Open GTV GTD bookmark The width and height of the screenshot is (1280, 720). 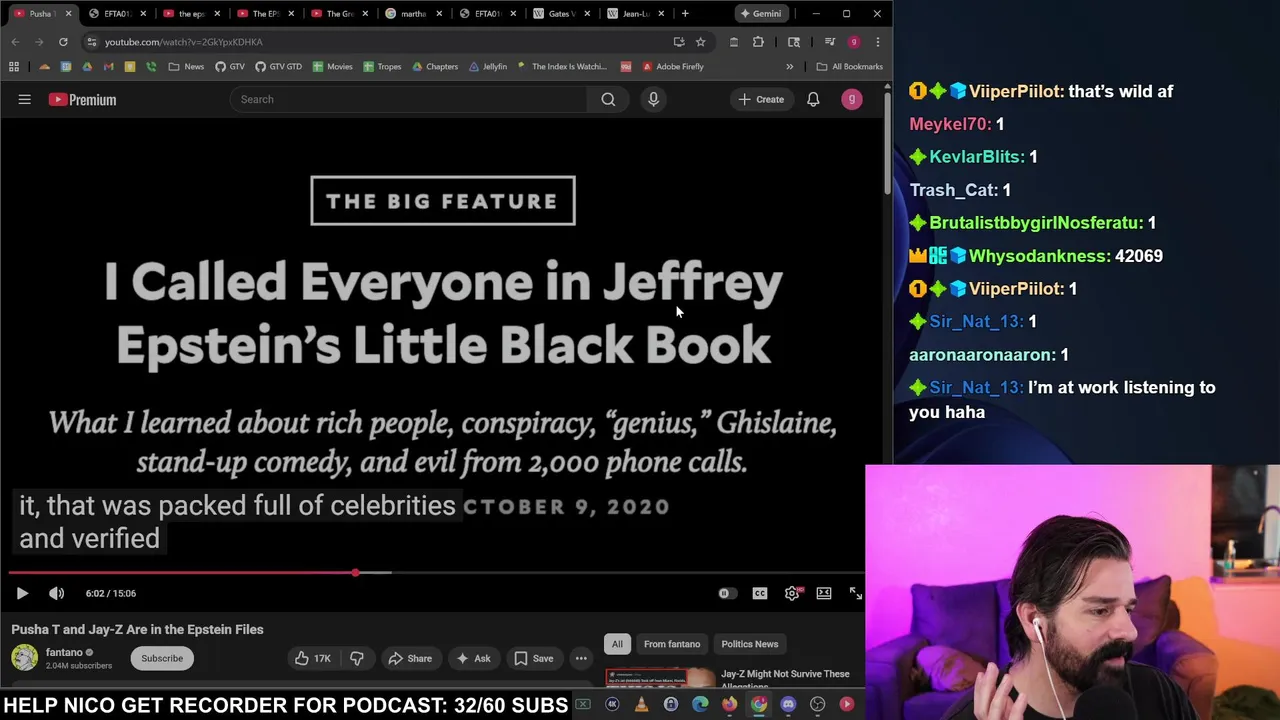click(277, 67)
